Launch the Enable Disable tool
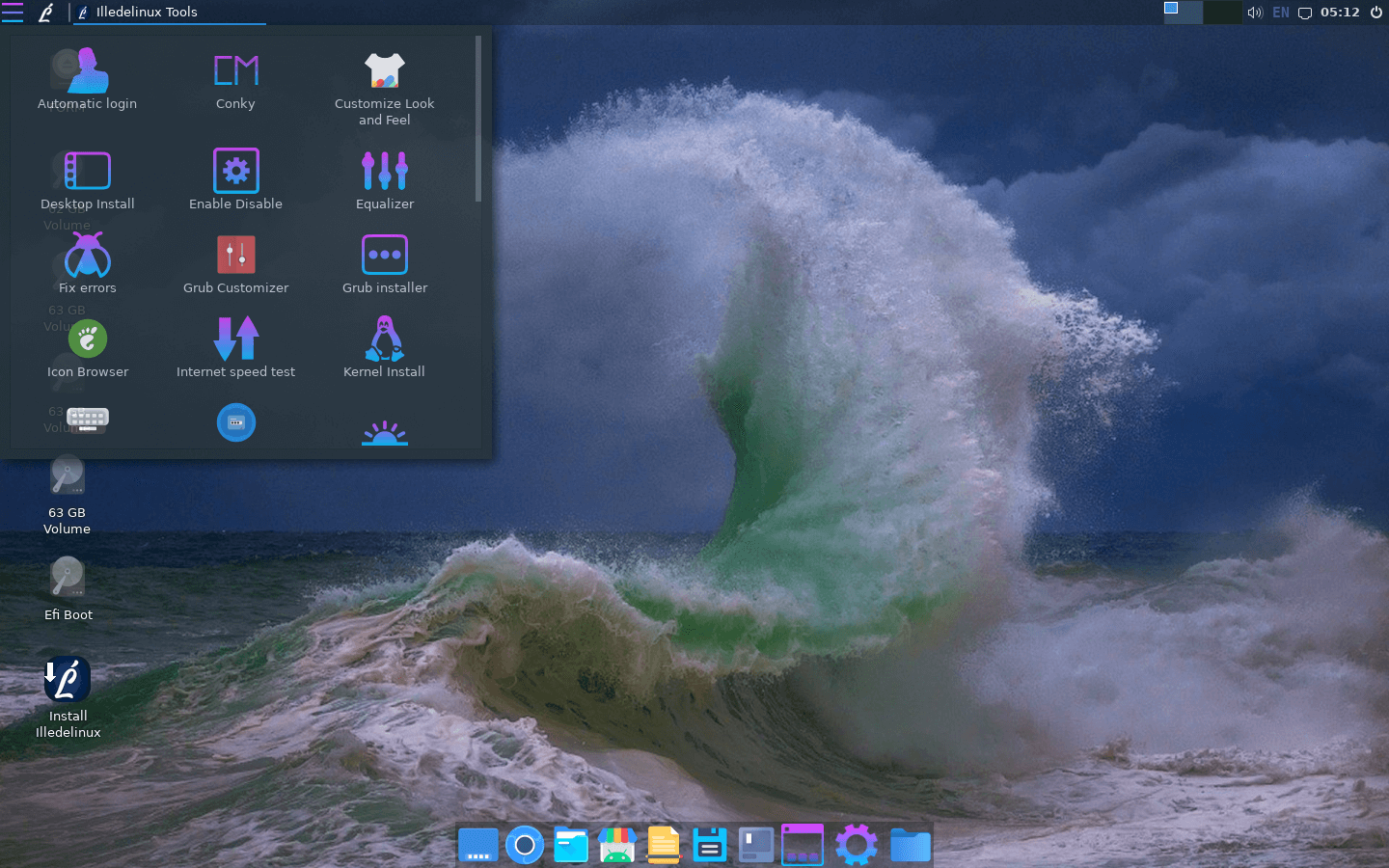Image resolution: width=1389 pixels, height=868 pixels. click(235, 179)
